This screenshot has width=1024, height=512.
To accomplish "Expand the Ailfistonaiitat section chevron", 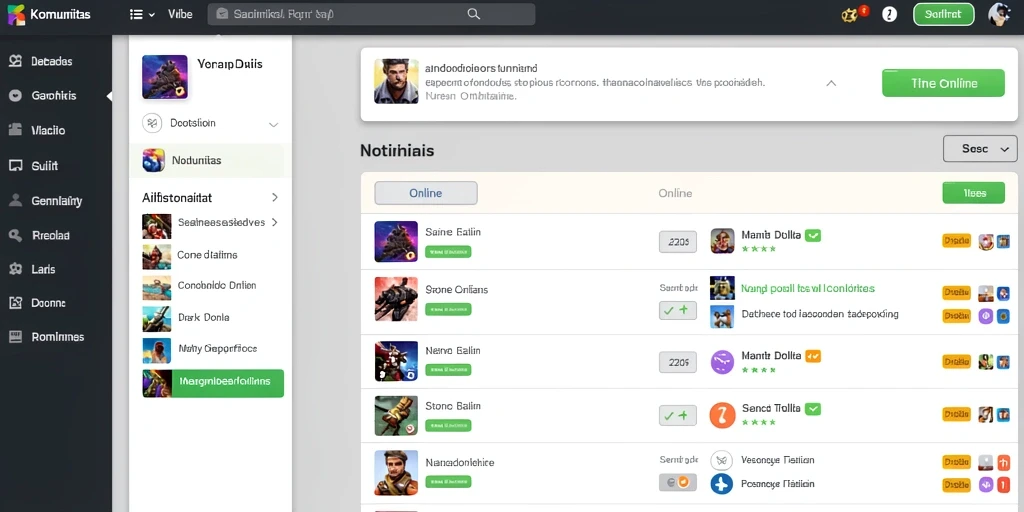I will coord(275,197).
